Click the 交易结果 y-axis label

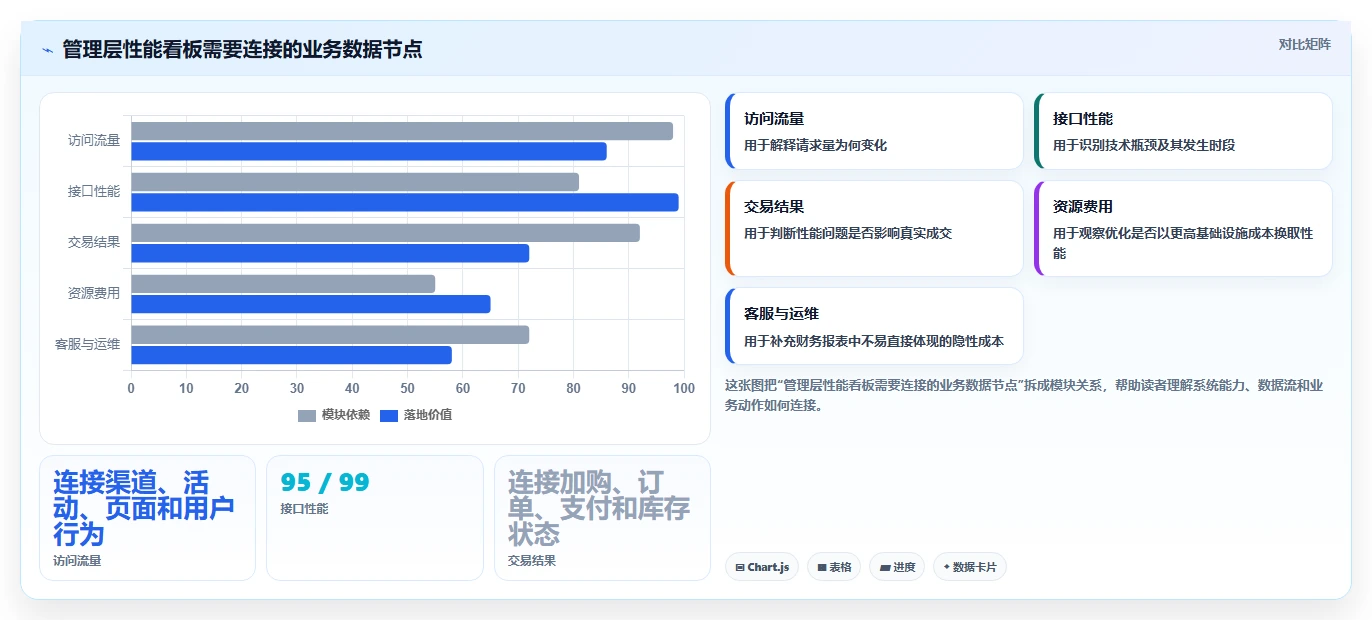[x=94, y=243]
